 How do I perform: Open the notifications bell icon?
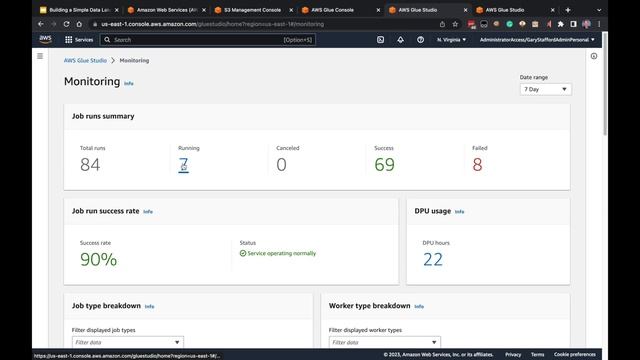(x=400, y=40)
